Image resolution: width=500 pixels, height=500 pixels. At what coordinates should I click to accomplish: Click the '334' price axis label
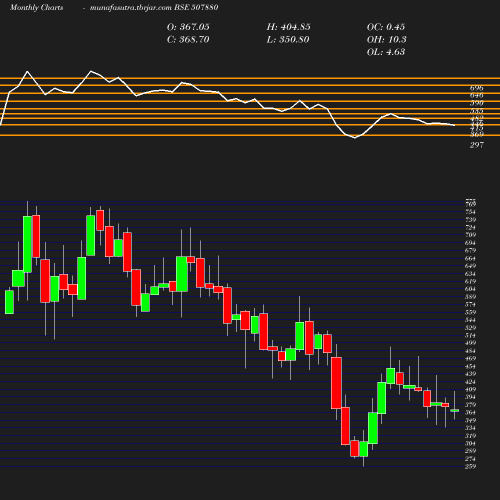click(x=470, y=428)
